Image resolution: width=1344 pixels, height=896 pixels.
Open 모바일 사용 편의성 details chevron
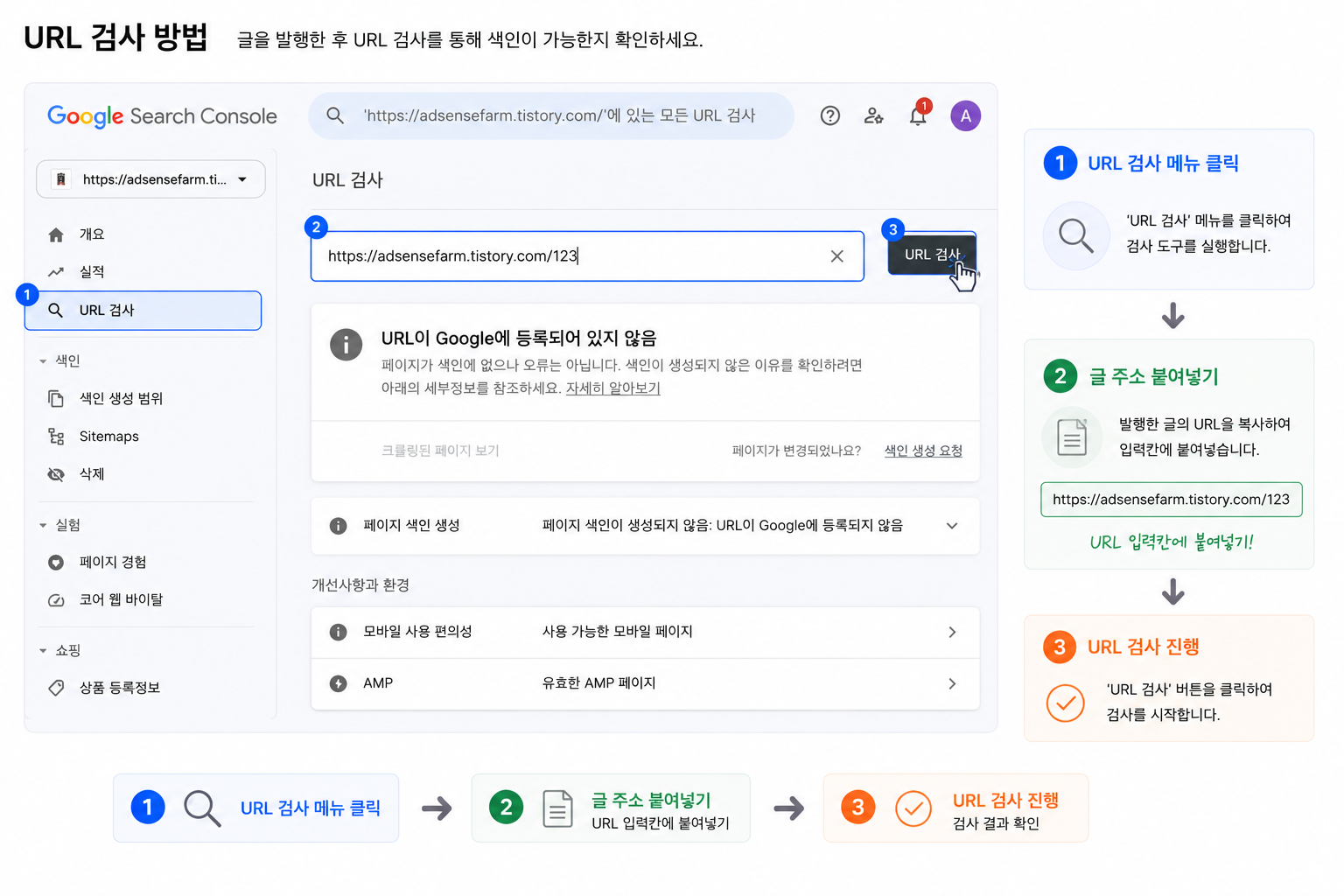coord(952,632)
